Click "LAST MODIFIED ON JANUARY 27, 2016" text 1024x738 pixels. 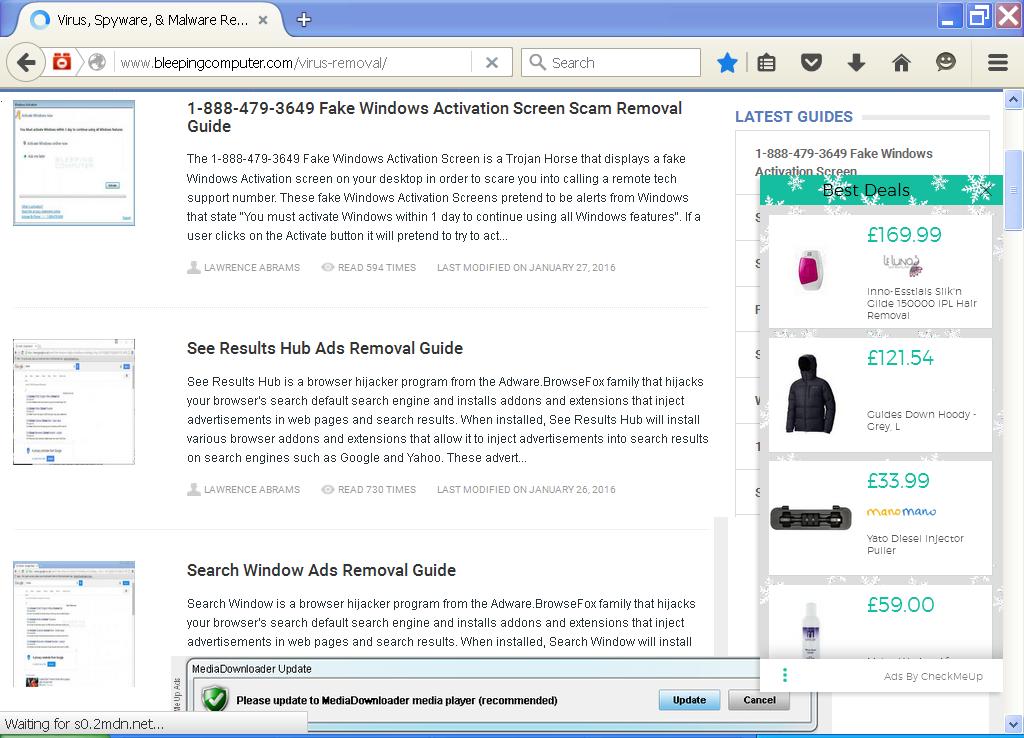(x=526, y=267)
